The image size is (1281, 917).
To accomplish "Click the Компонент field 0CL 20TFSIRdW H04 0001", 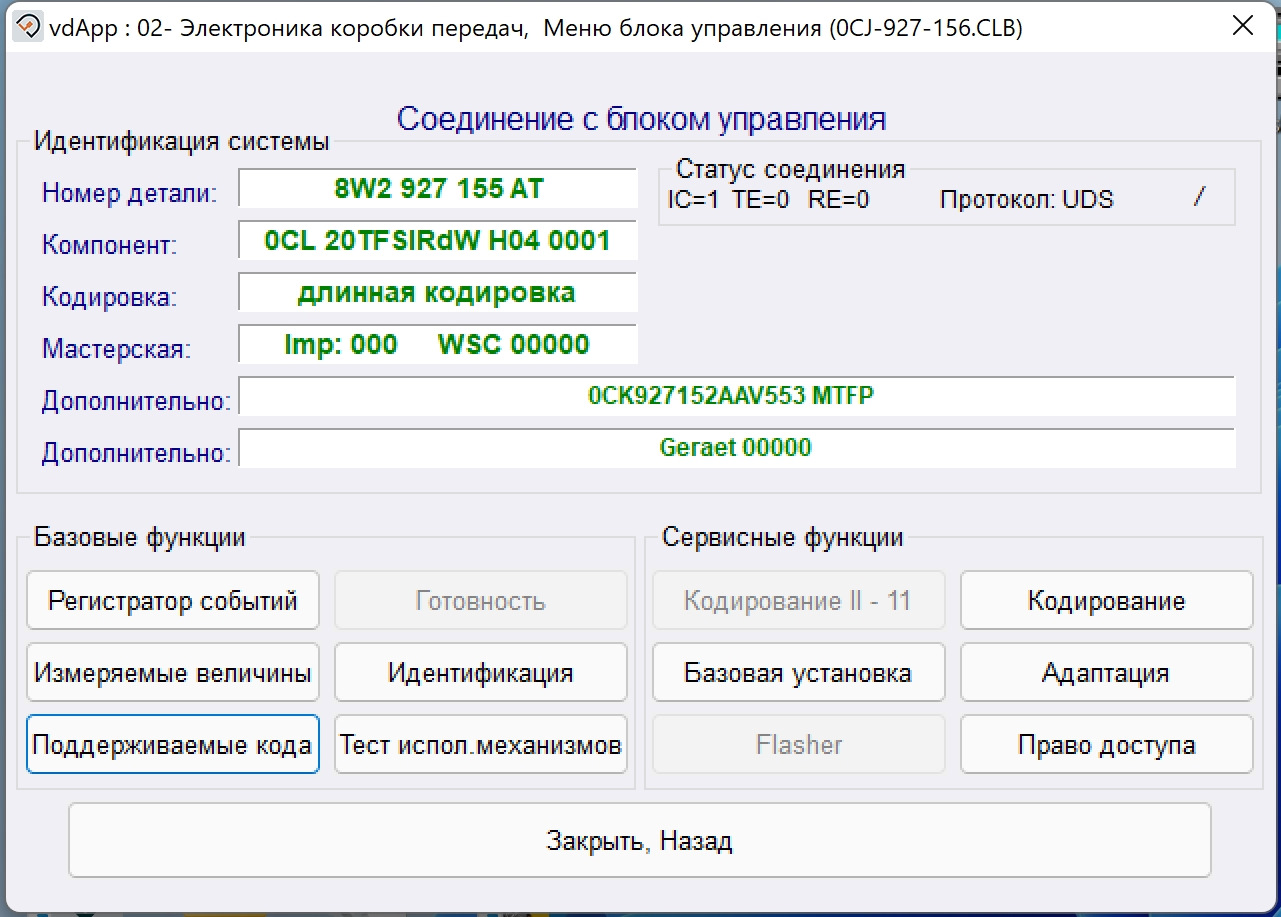I will [x=438, y=241].
